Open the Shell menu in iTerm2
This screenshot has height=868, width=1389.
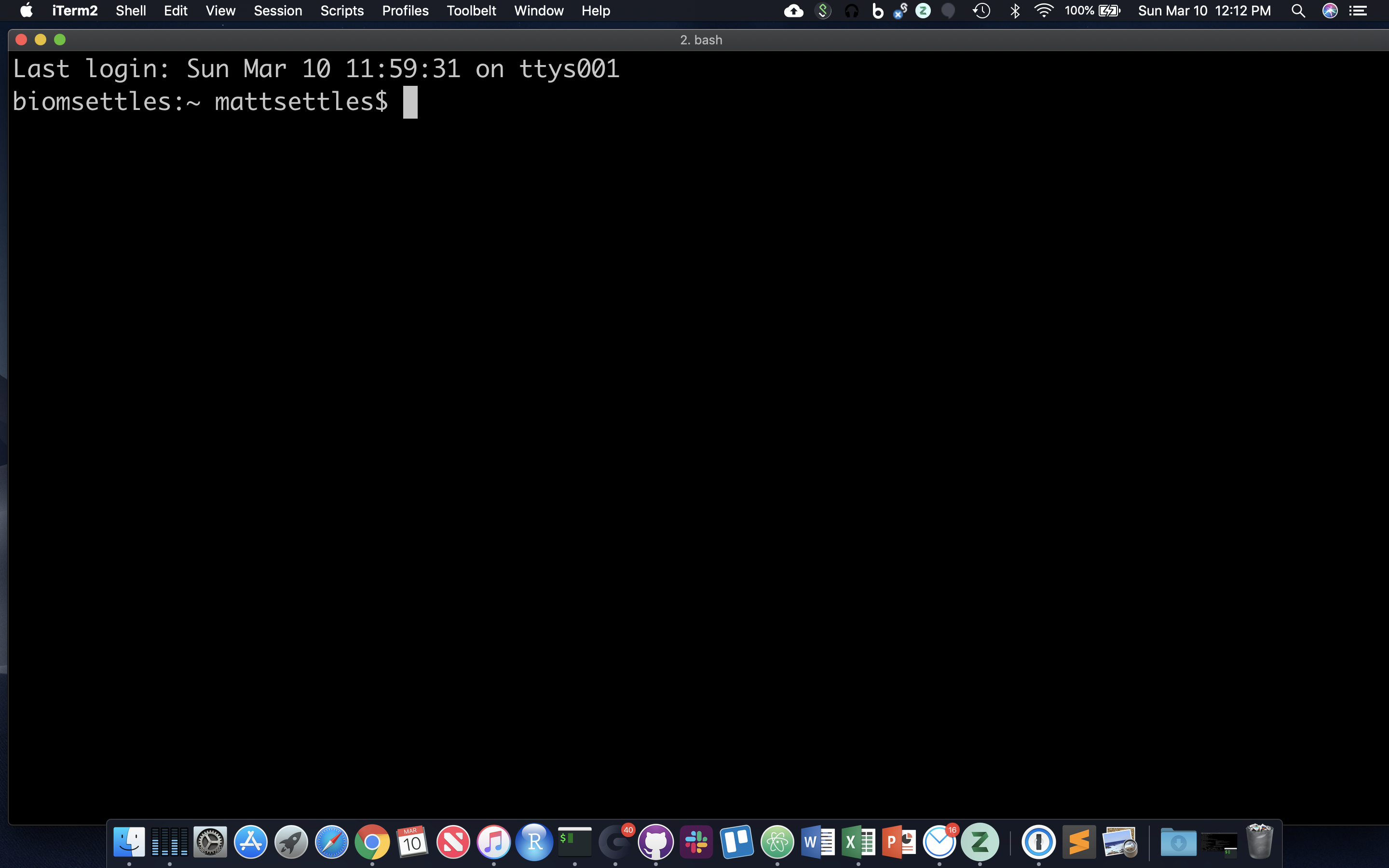[x=130, y=10]
